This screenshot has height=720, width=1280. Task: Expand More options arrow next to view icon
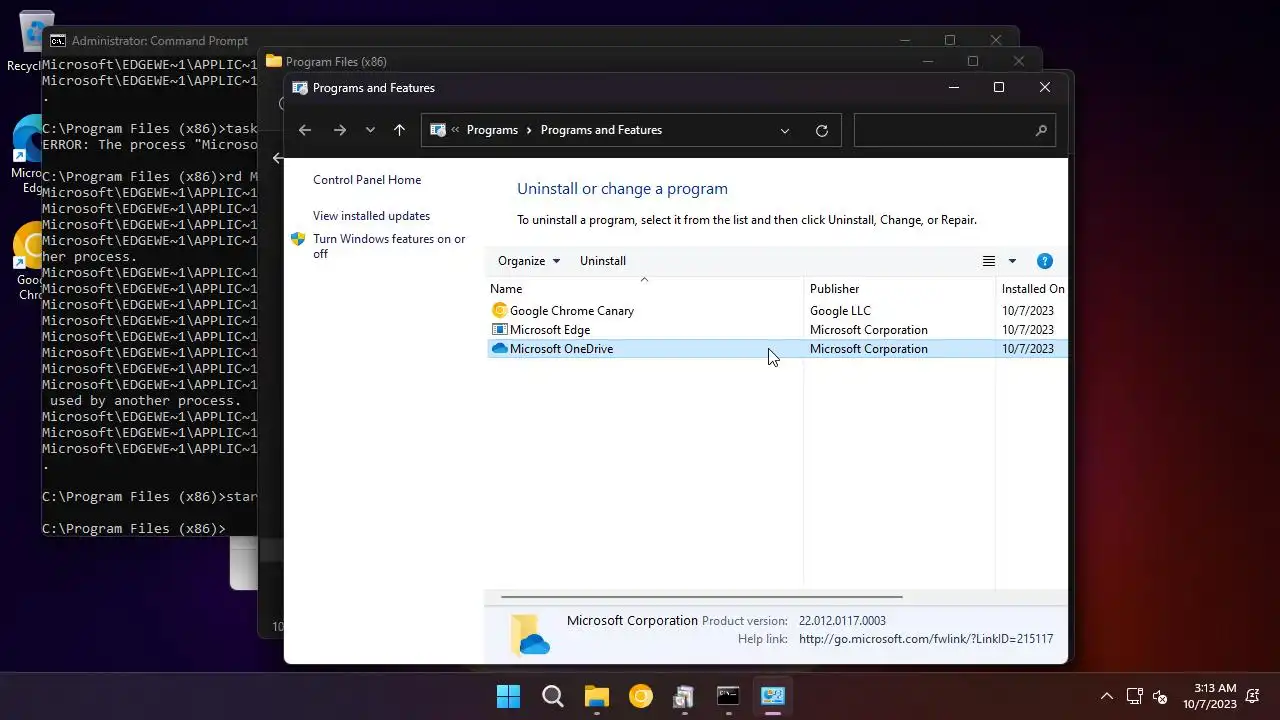(x=1012, y=261)
